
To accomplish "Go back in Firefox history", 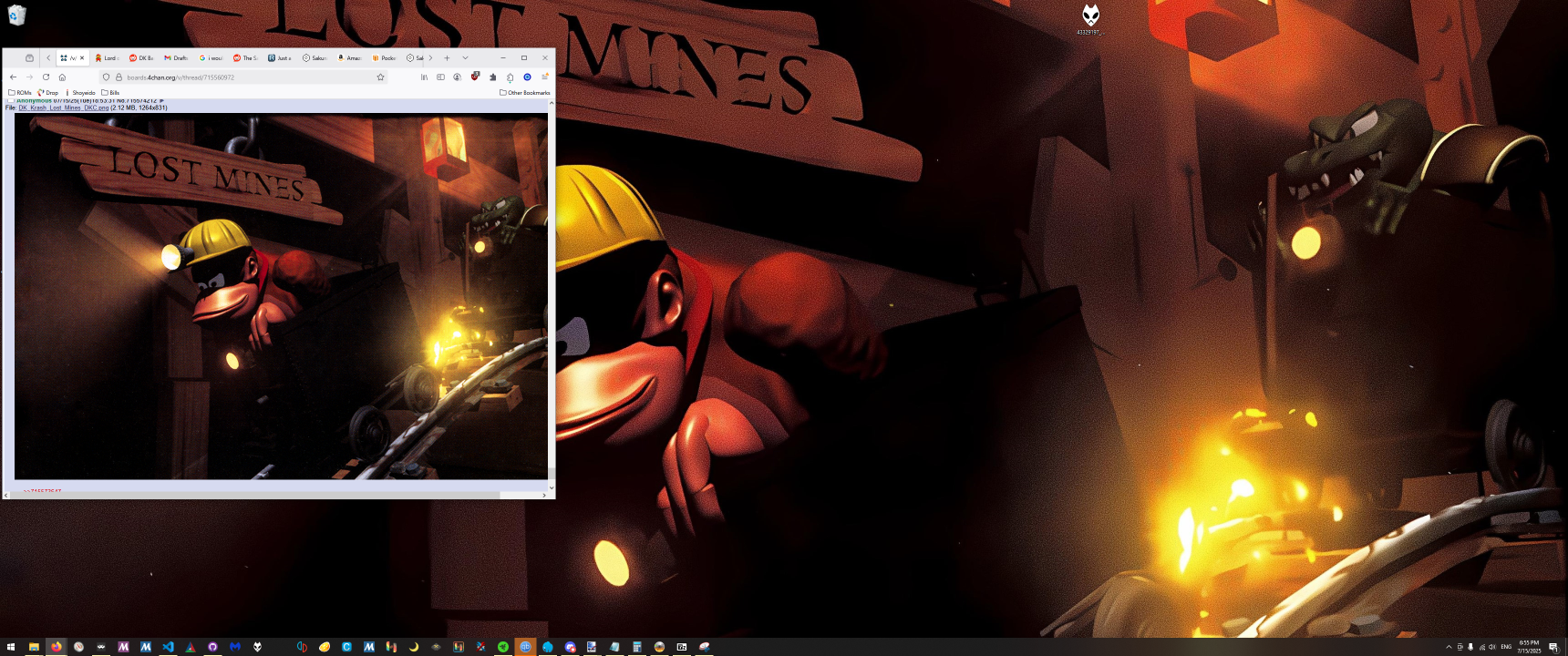I will [13, 77].
